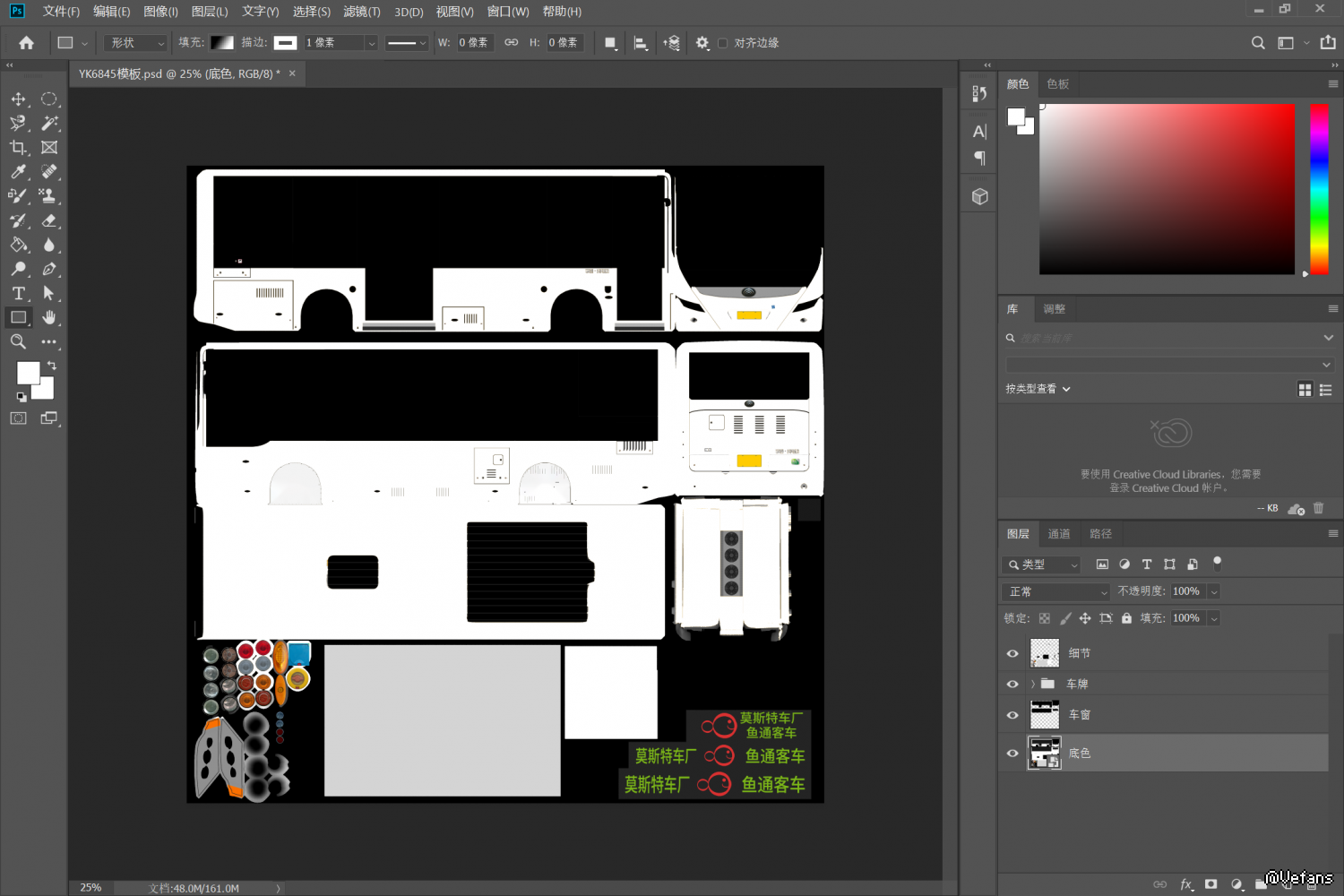Screen dimensions: 1344x896
Task: Select the Crop tool
Action: [x=18, y=148]
